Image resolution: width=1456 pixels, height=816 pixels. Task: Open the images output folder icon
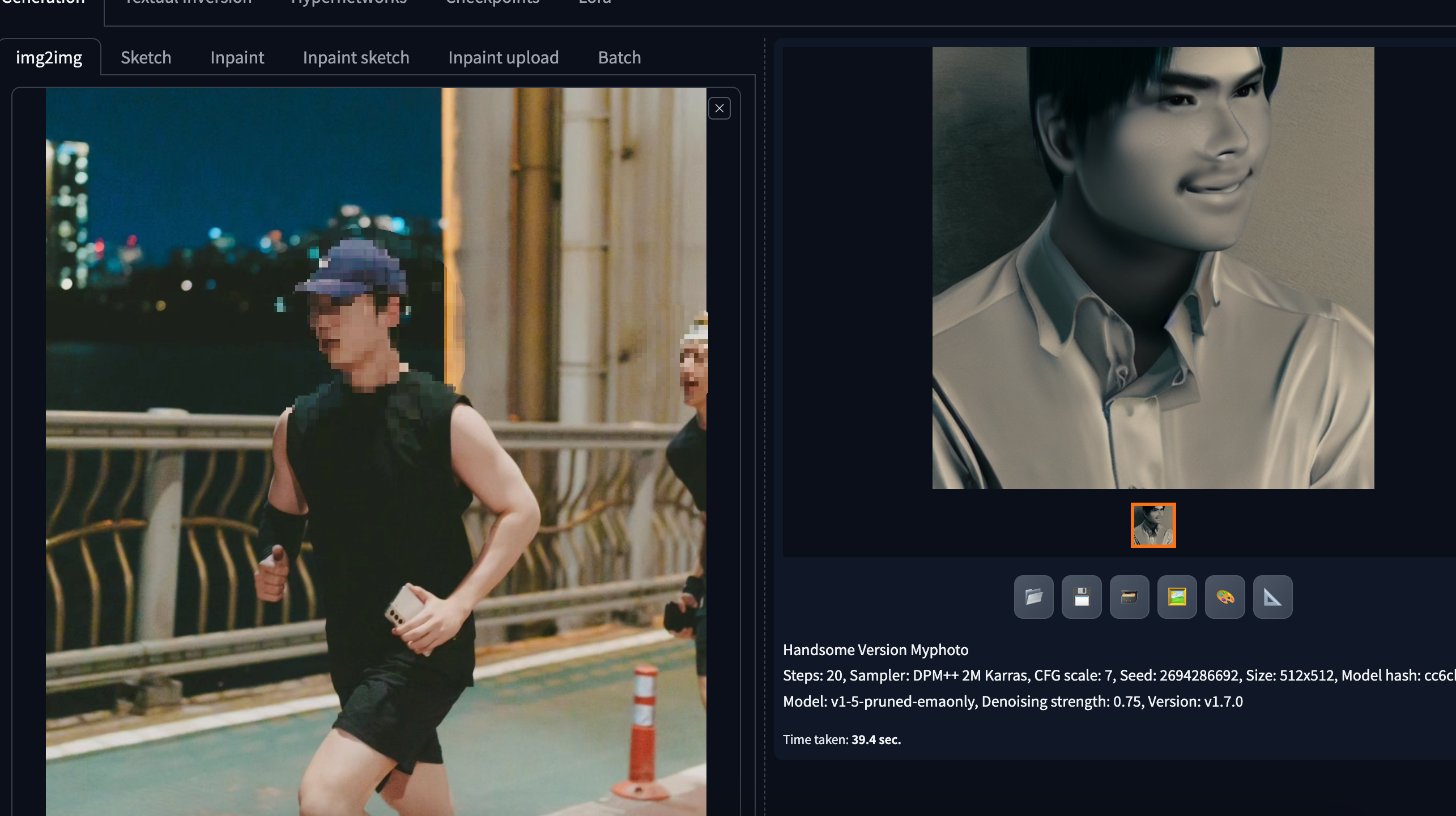(1033, 597)
